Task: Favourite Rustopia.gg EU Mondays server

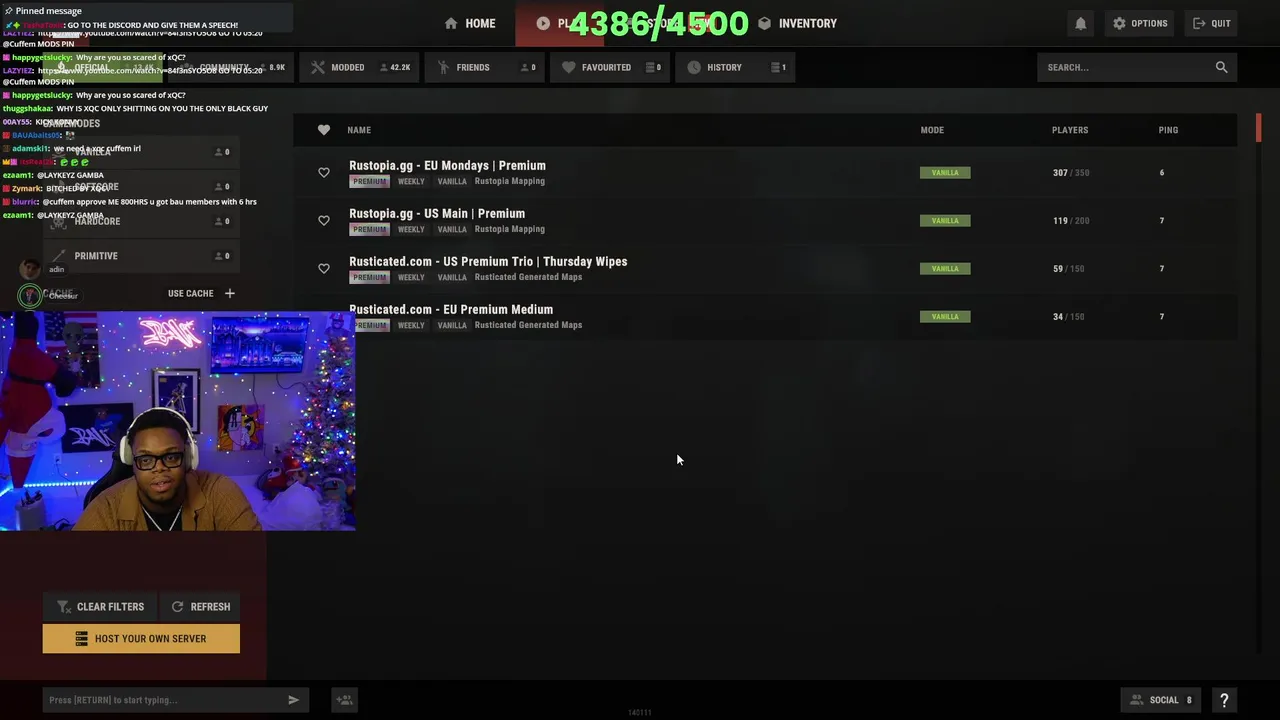Action: point(323,173)
